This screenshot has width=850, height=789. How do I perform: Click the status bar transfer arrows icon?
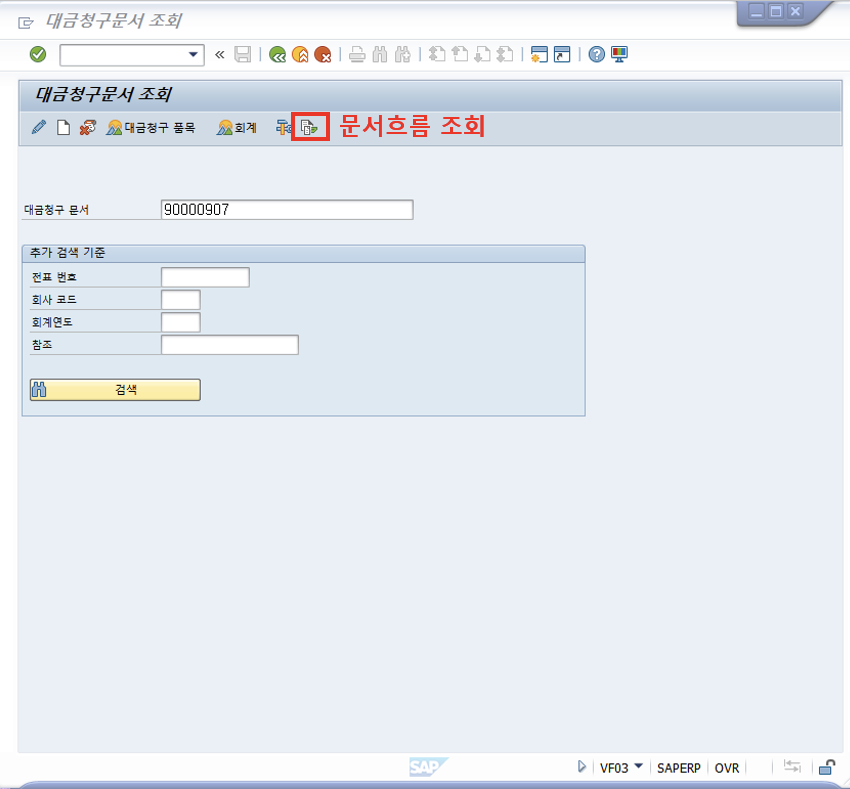[792, 767]
